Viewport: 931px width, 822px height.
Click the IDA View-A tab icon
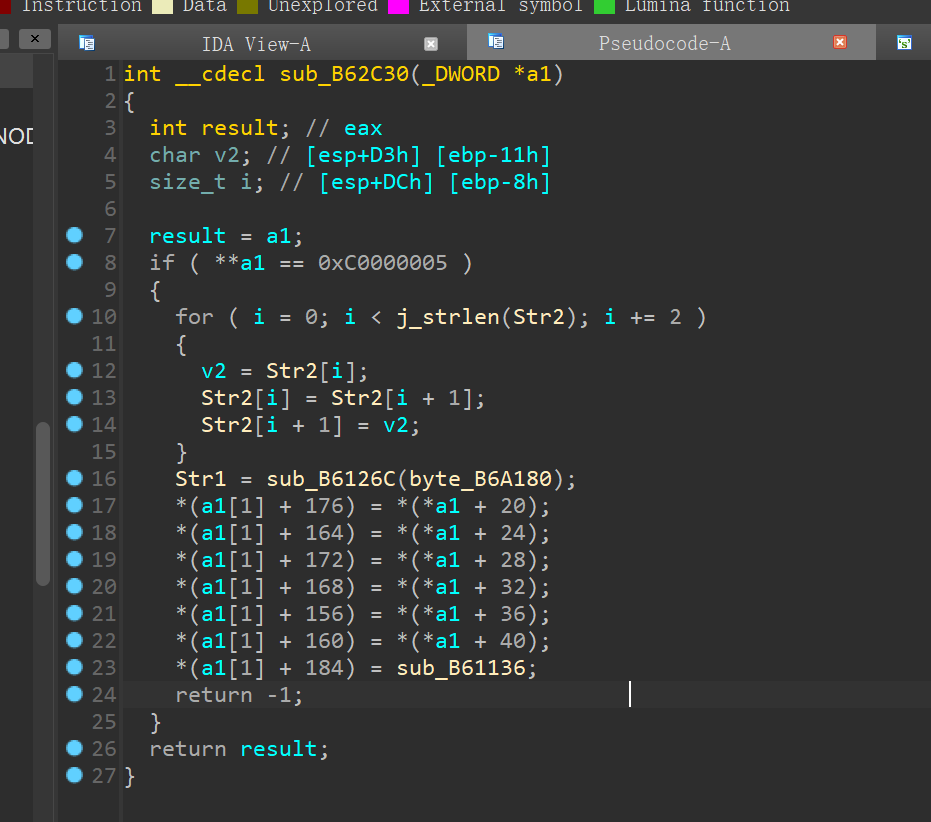(87, 43)
